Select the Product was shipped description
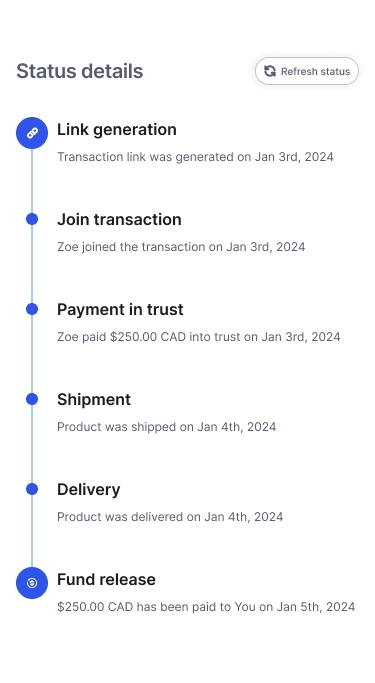The width and height of the screenshot is (375, 683). click(x=166, y=427)
